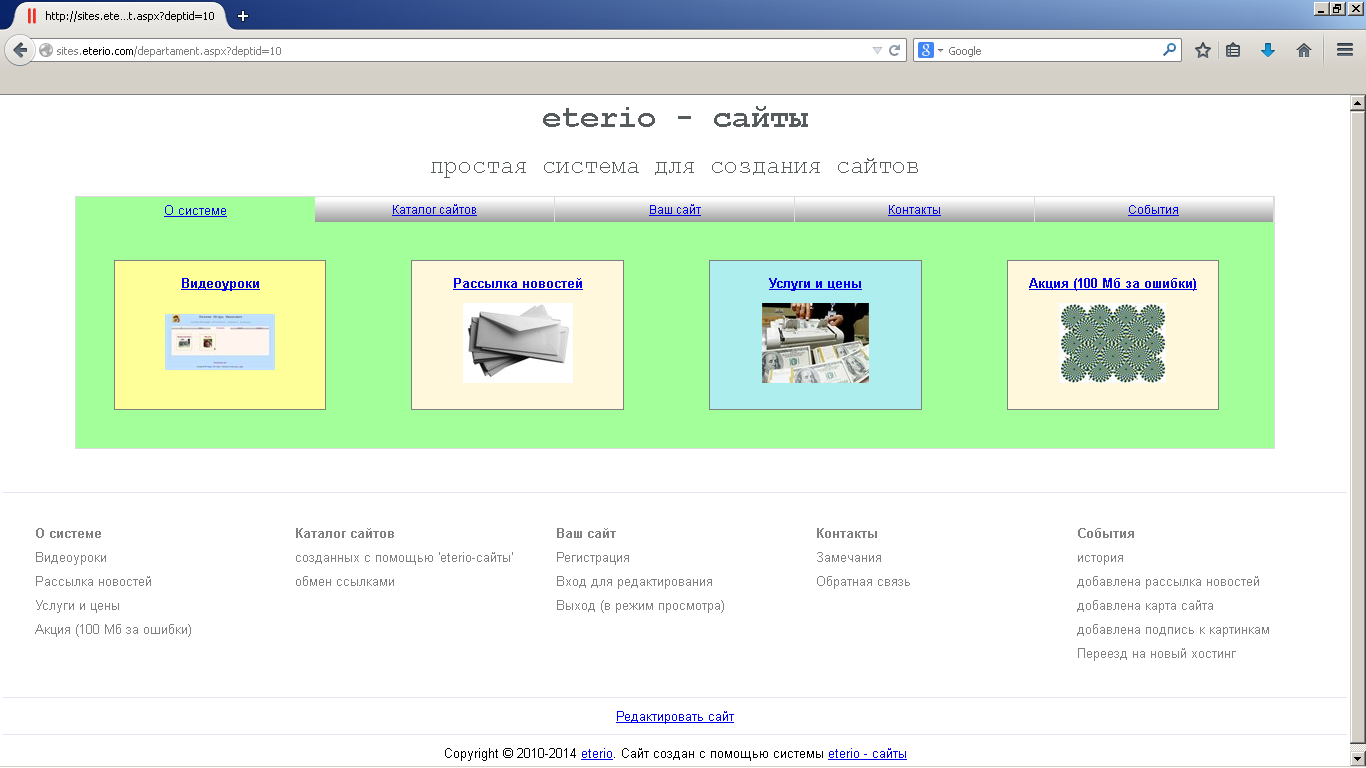Click the site identity globe icon

[46, 50]
